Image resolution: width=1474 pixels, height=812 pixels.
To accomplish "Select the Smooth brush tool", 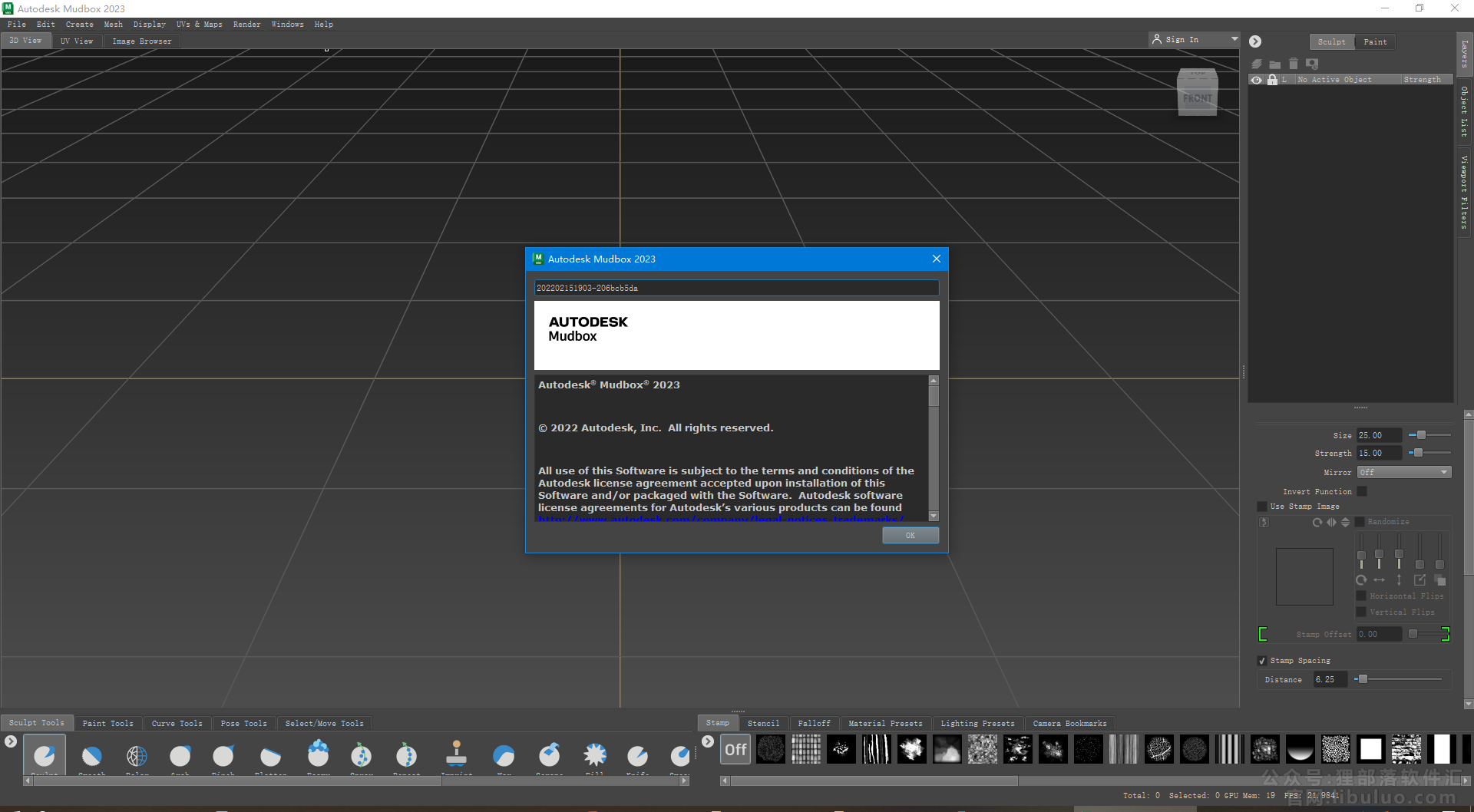I will click(x=91, y=756).
